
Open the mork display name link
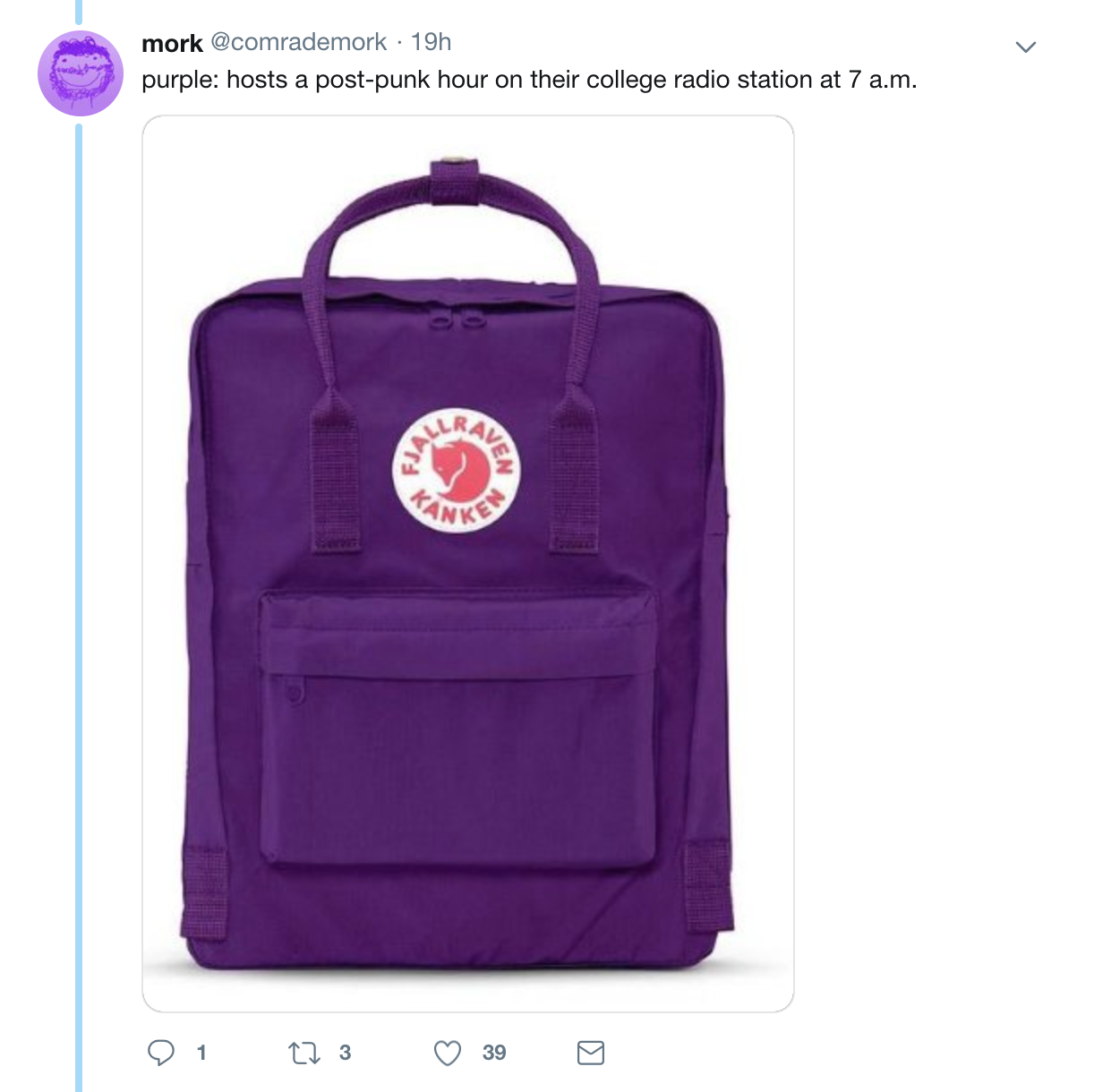172,43
